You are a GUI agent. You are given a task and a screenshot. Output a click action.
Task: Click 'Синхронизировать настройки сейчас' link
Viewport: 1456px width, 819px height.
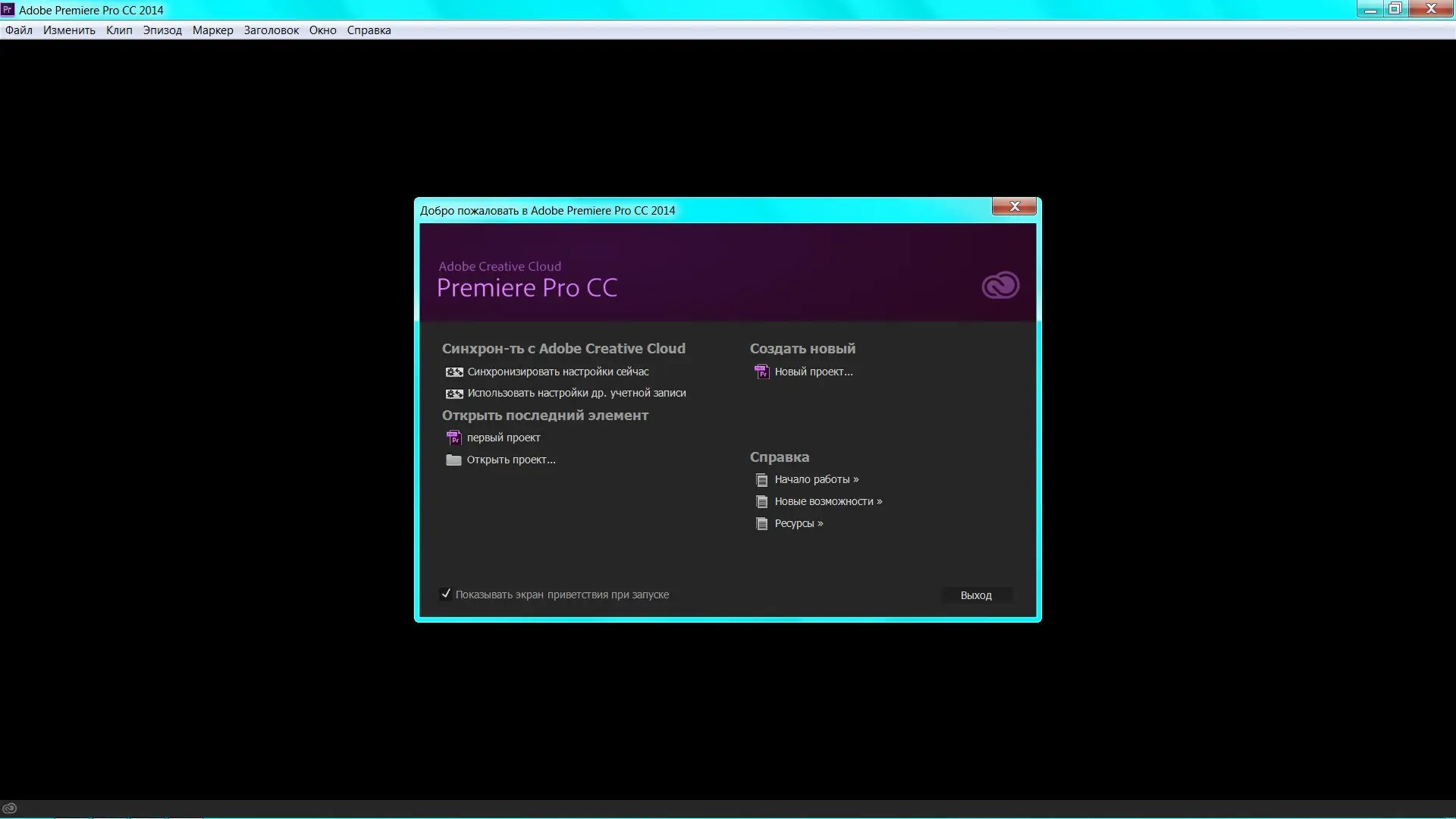pos(557,372)
